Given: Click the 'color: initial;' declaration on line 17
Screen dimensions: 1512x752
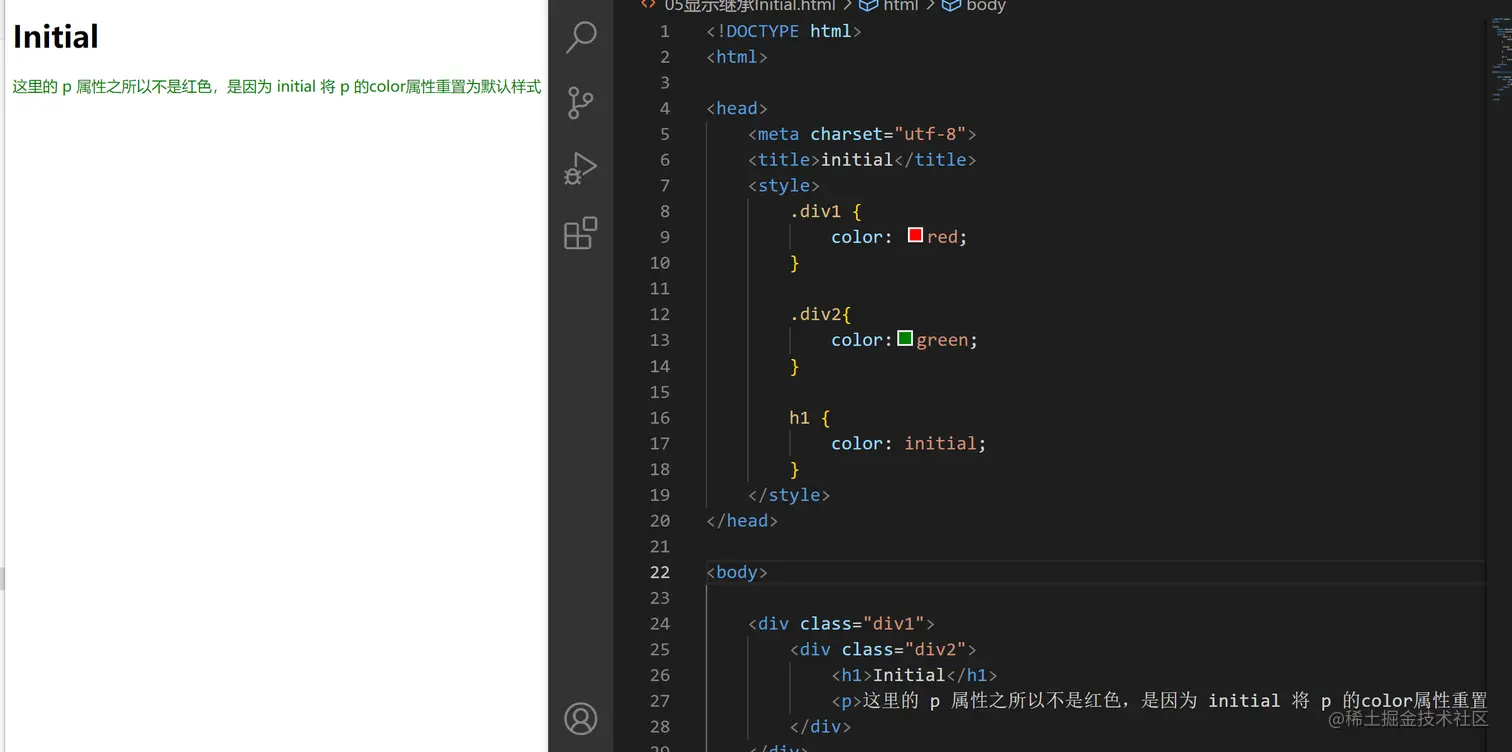Looking at the screenshot, I should (909, 443).
